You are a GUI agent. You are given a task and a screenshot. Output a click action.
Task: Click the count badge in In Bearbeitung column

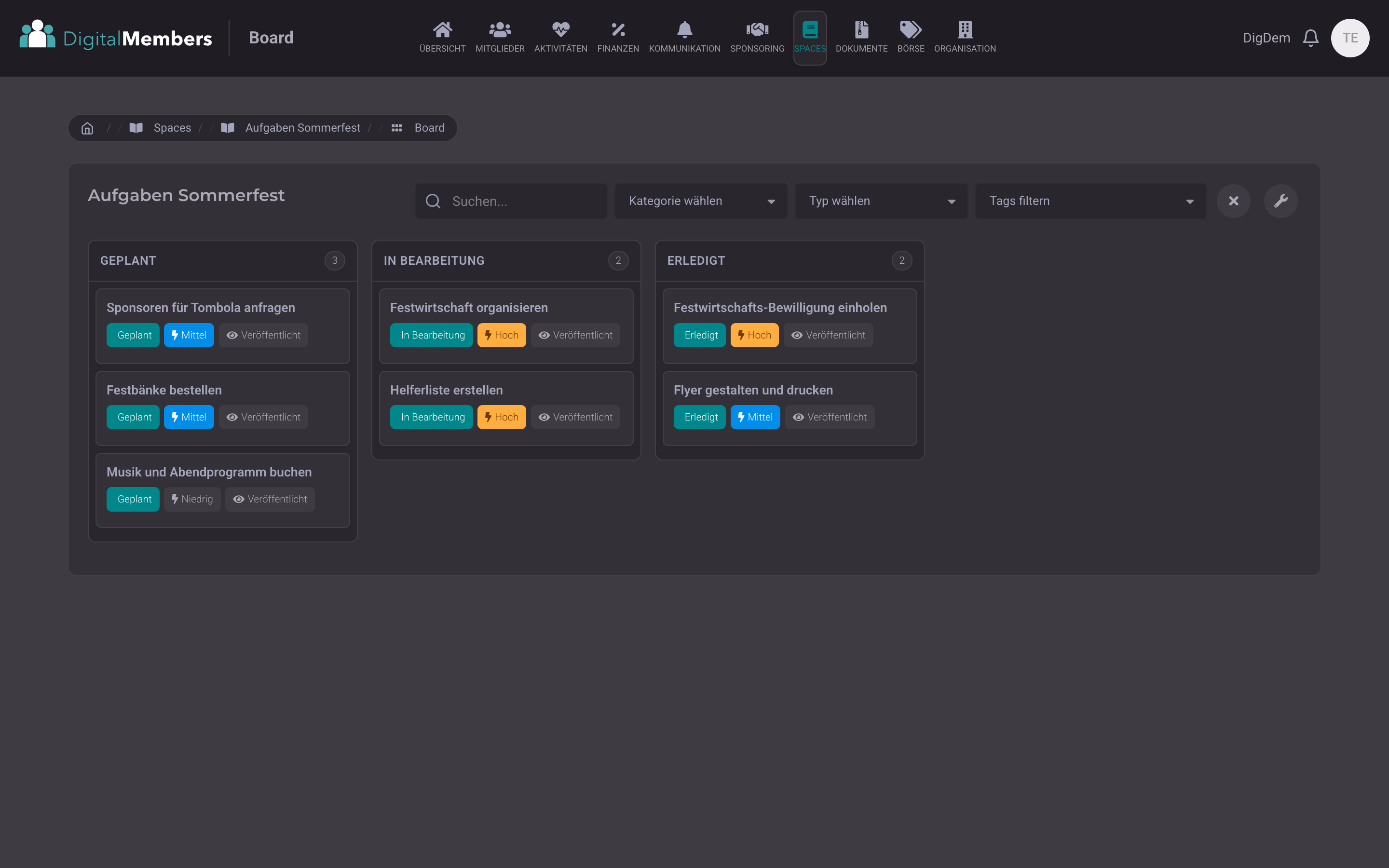pyautogui.click(x=618, y=260)
